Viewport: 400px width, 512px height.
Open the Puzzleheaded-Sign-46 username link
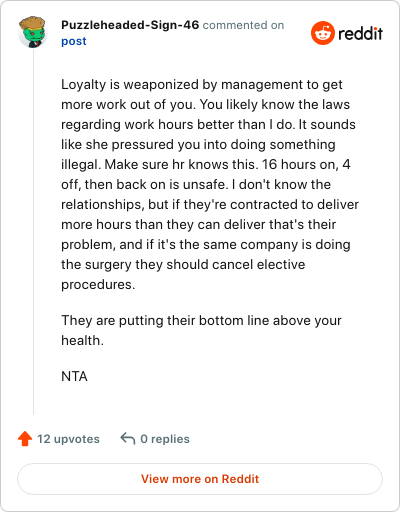tap(130, 25)
